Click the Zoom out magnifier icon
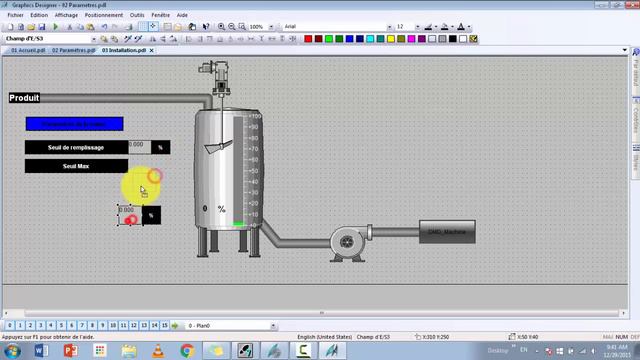 (231, 27)
